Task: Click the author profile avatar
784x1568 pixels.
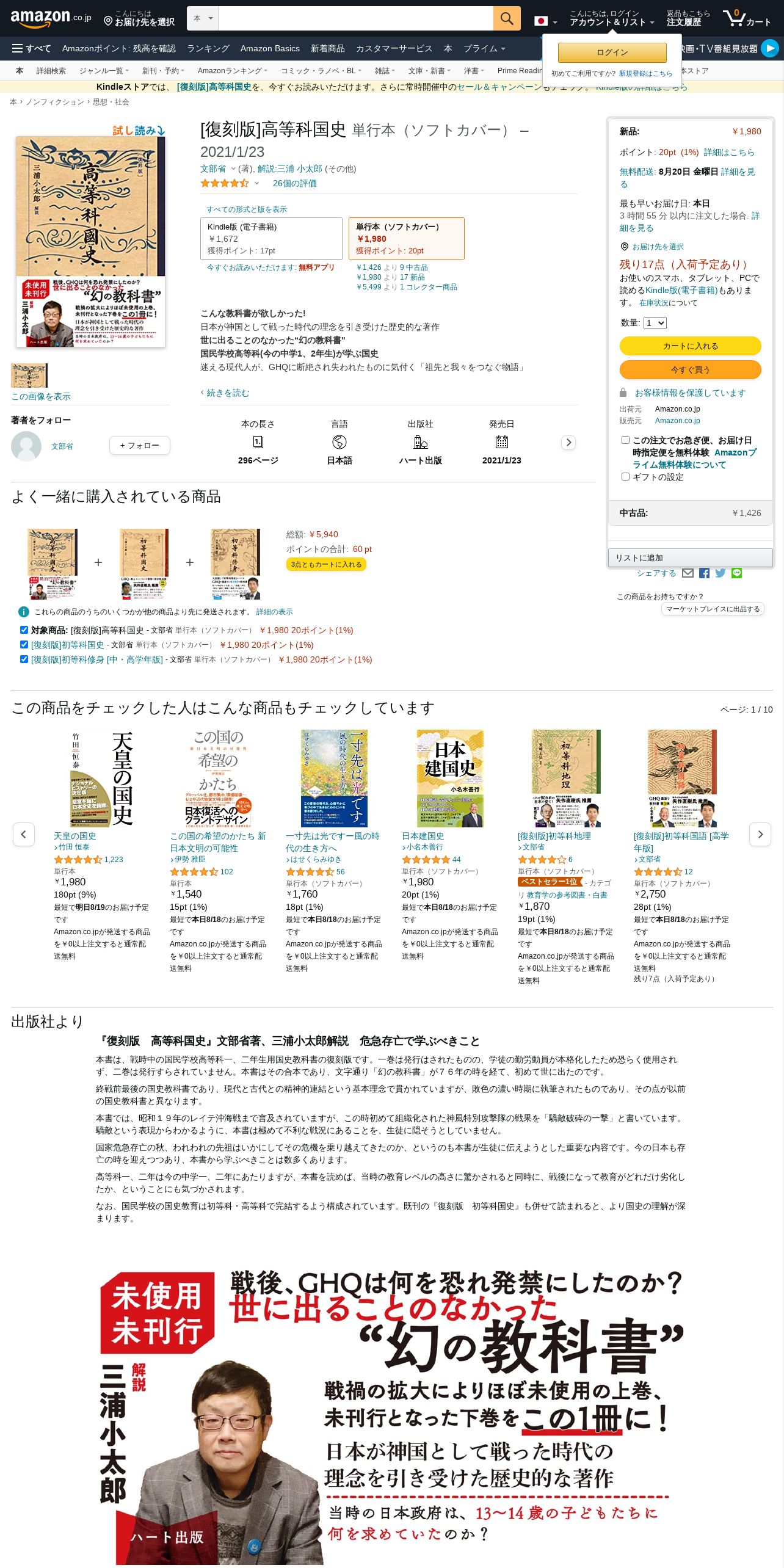Action: [x=26, y=446]
